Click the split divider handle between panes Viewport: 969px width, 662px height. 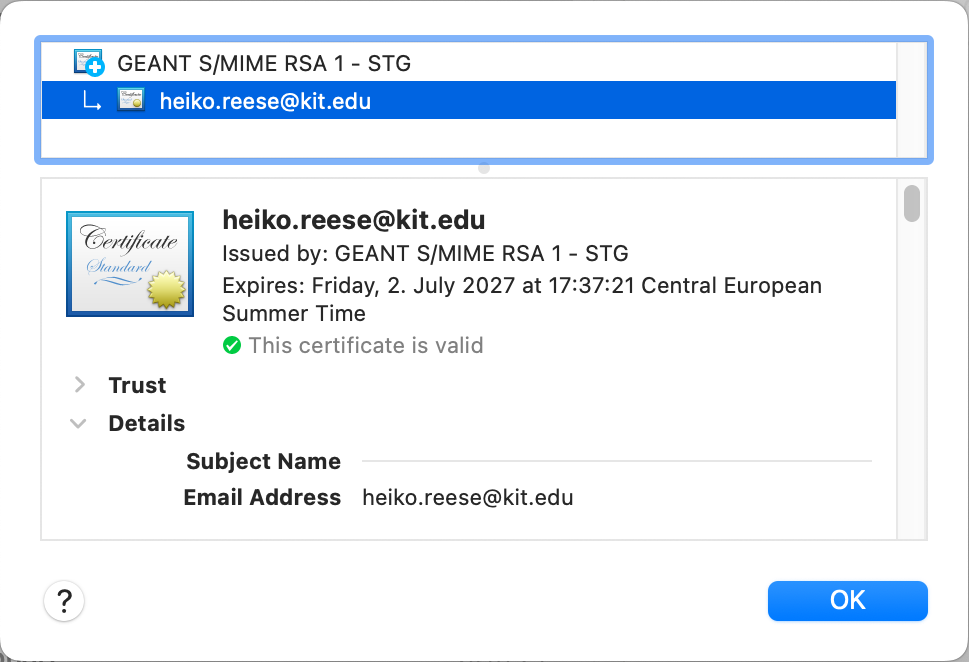(484, 168)
